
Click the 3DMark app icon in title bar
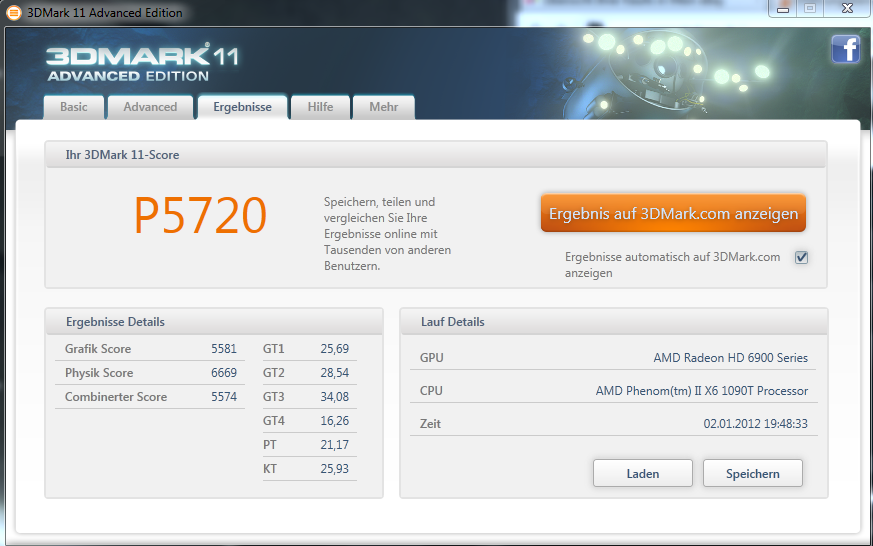pyautogui.click(x=13, y=12)
